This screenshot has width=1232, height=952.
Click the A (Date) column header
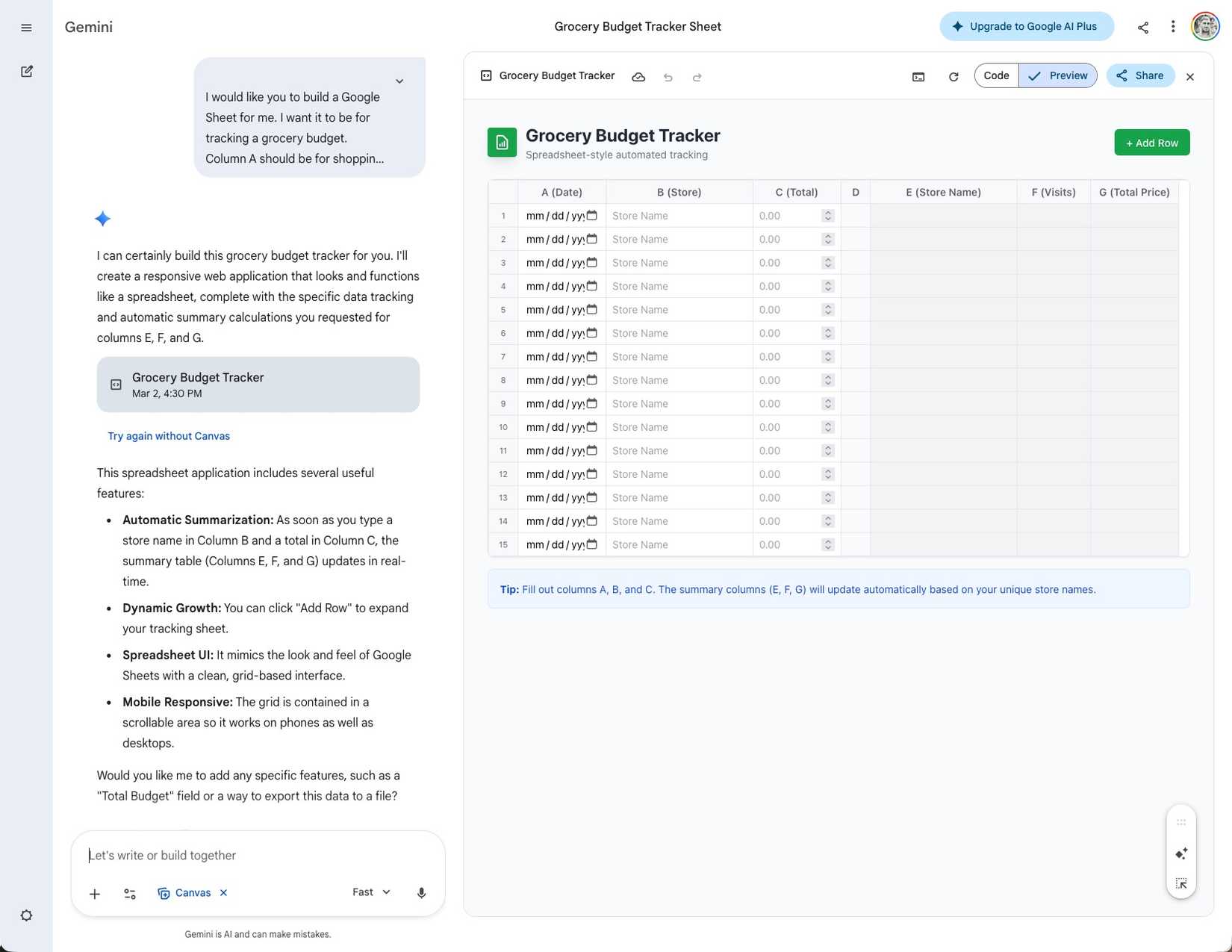click(x=562, y=192)
